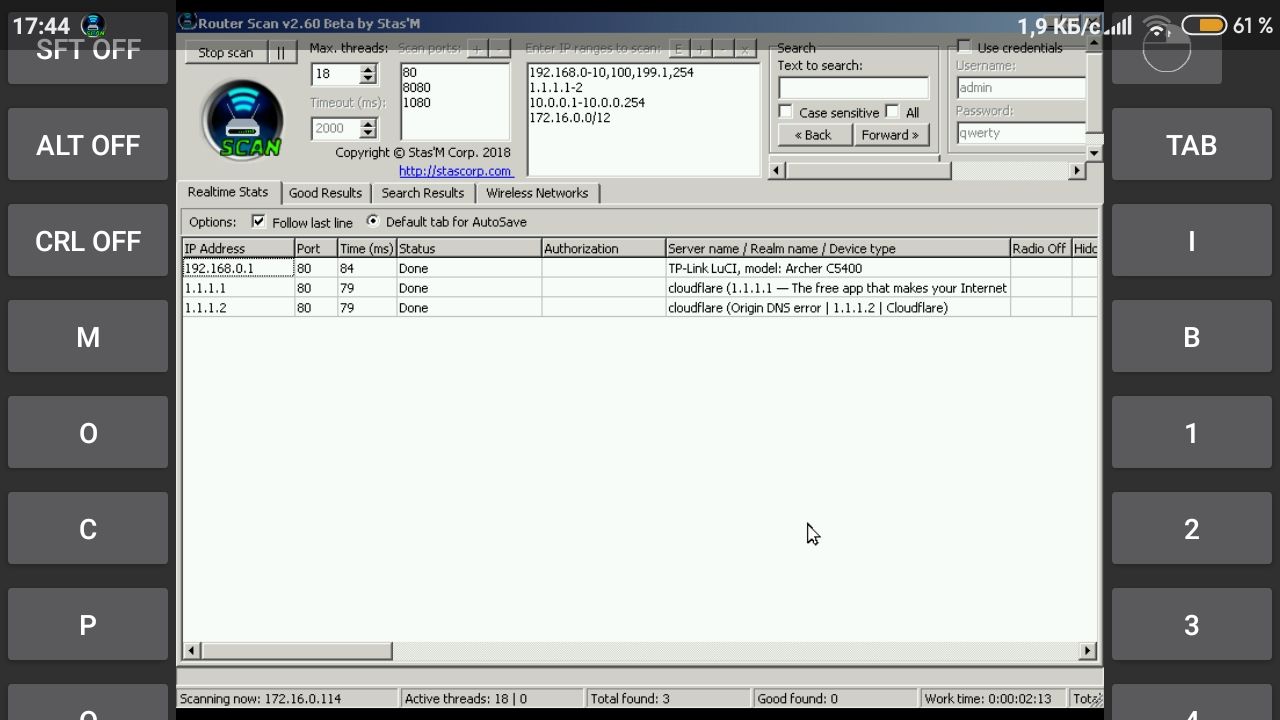Open the Wireless Networks tab
The image size is (1280, 720).
pyautogui.click(x=537, y=193)
